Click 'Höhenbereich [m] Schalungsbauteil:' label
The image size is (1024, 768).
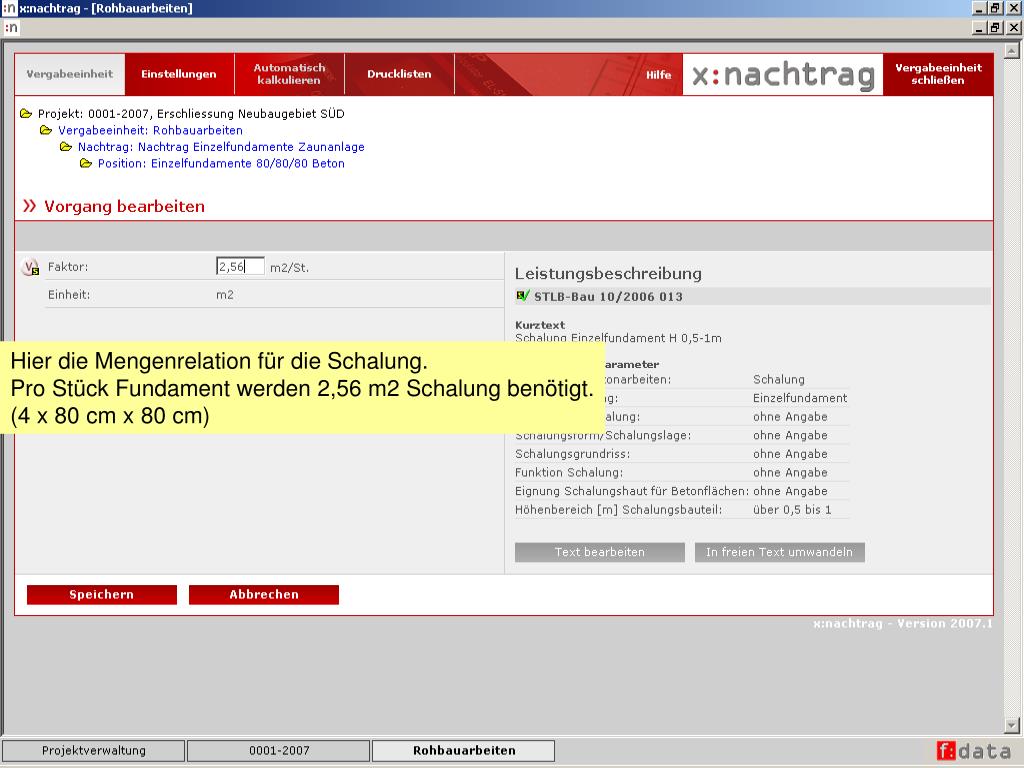618,510
